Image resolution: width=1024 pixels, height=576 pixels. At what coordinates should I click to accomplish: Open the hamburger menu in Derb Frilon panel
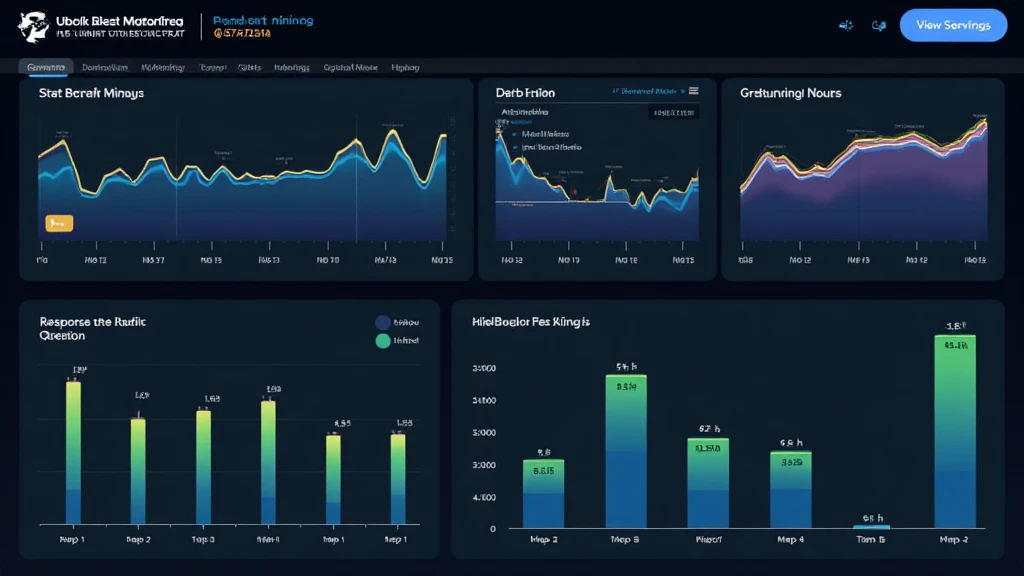click(x=694, y=91)
